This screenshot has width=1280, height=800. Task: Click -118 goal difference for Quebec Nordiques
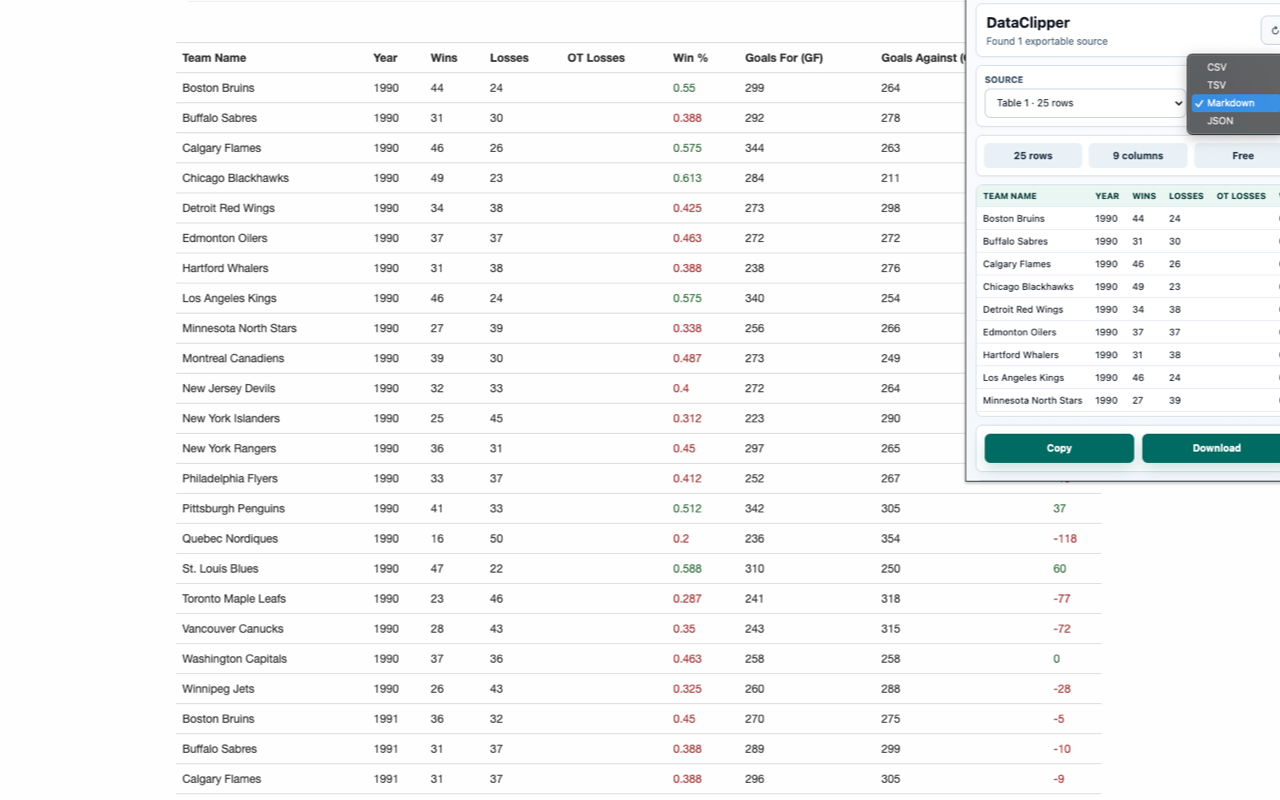(x=1065, y=538)
